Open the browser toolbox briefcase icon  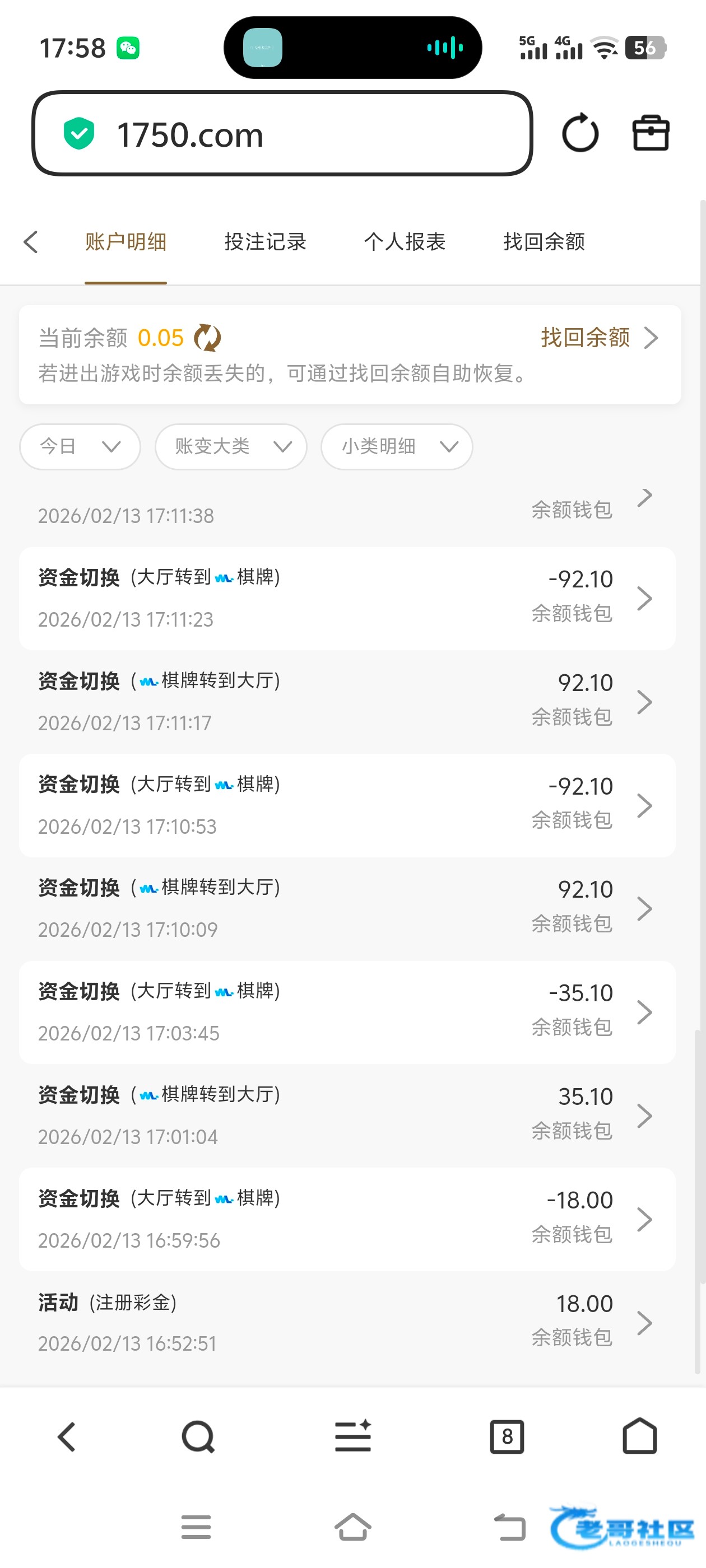click(651, 133)
